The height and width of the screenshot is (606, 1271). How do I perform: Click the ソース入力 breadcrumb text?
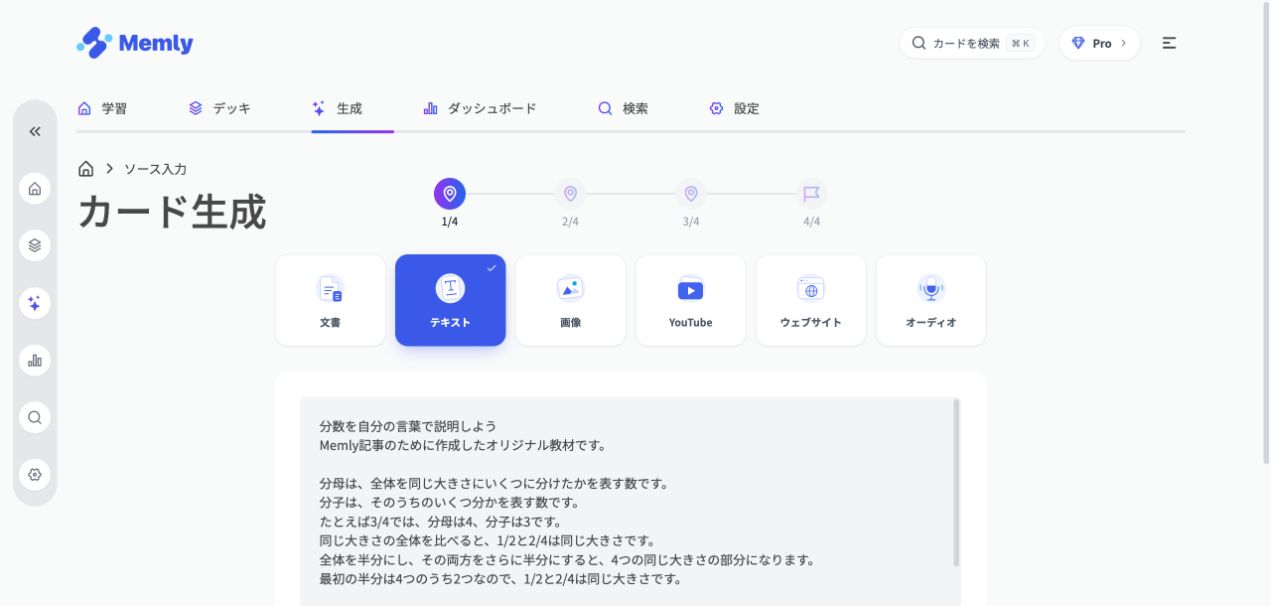pyautogui.click(x=155, y=169)
